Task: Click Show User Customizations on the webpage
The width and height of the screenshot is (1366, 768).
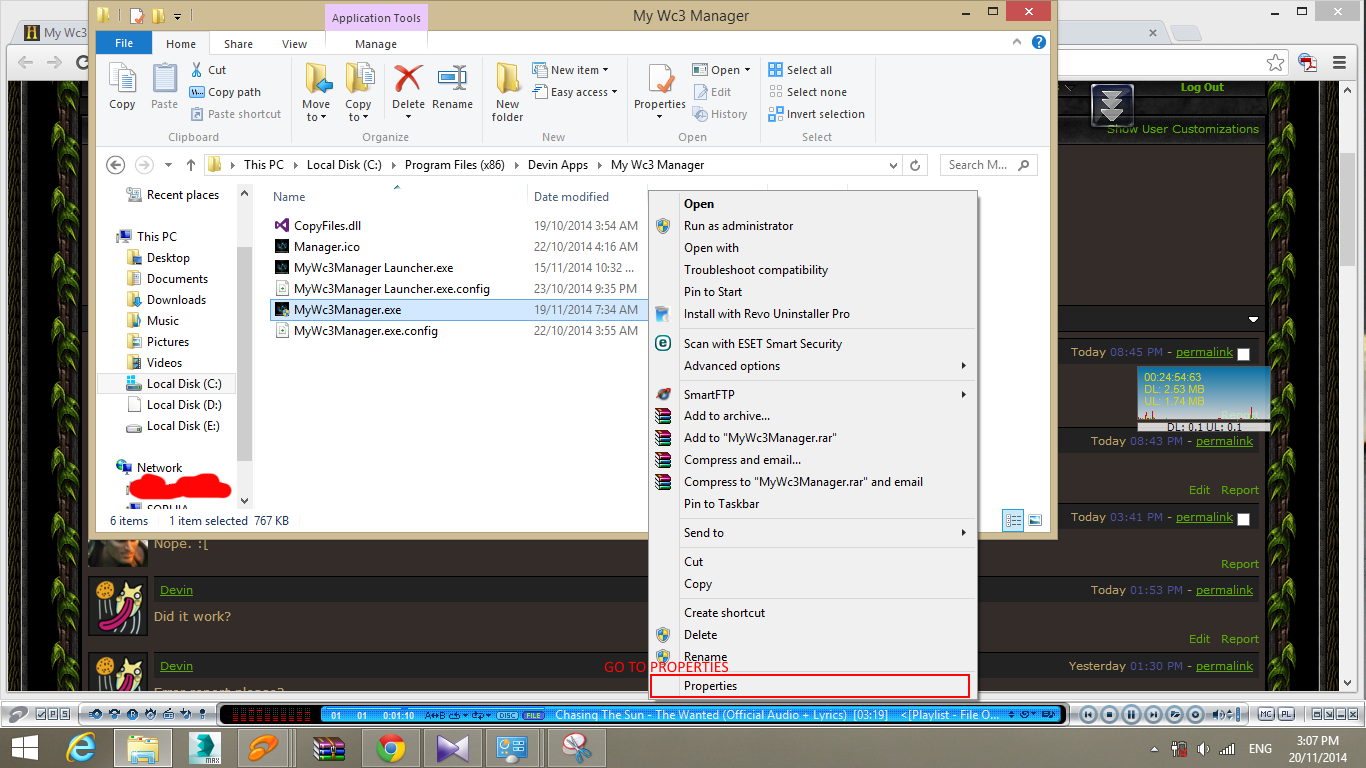Action: click(x=1182, y=129)
